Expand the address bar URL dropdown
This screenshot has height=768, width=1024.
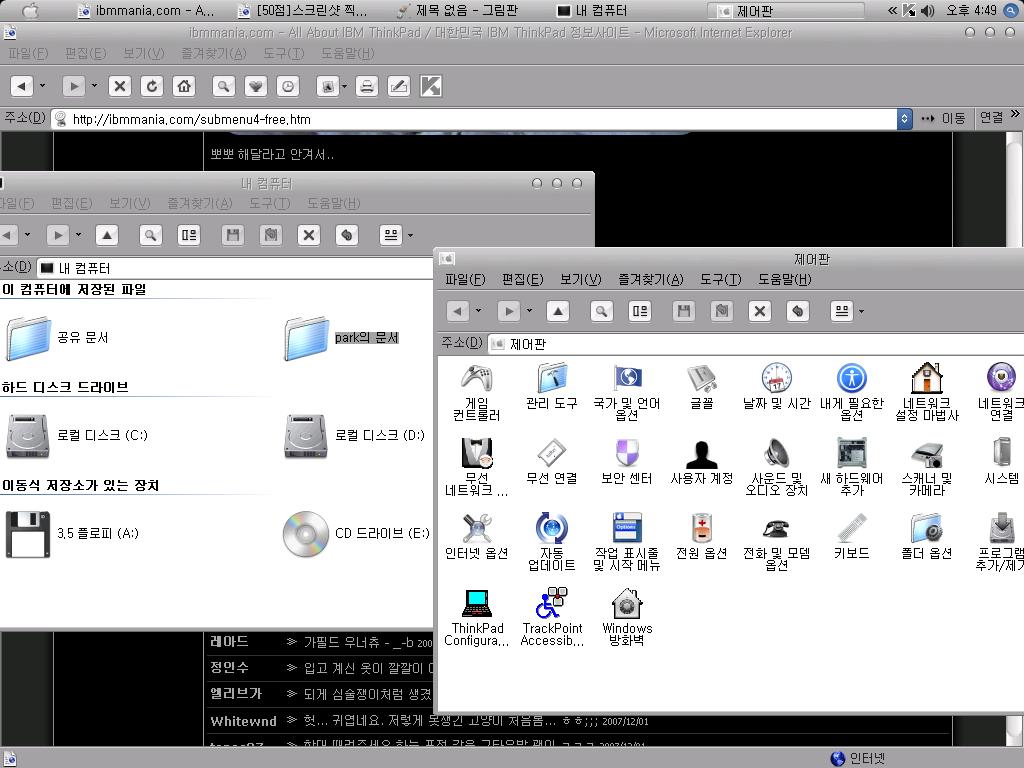pos(904,119)
